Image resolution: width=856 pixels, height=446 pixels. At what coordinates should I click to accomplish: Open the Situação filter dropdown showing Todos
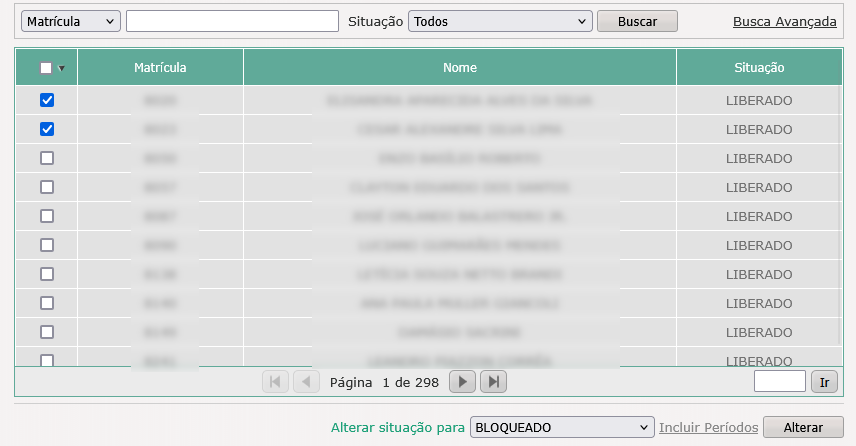[500, 21]
